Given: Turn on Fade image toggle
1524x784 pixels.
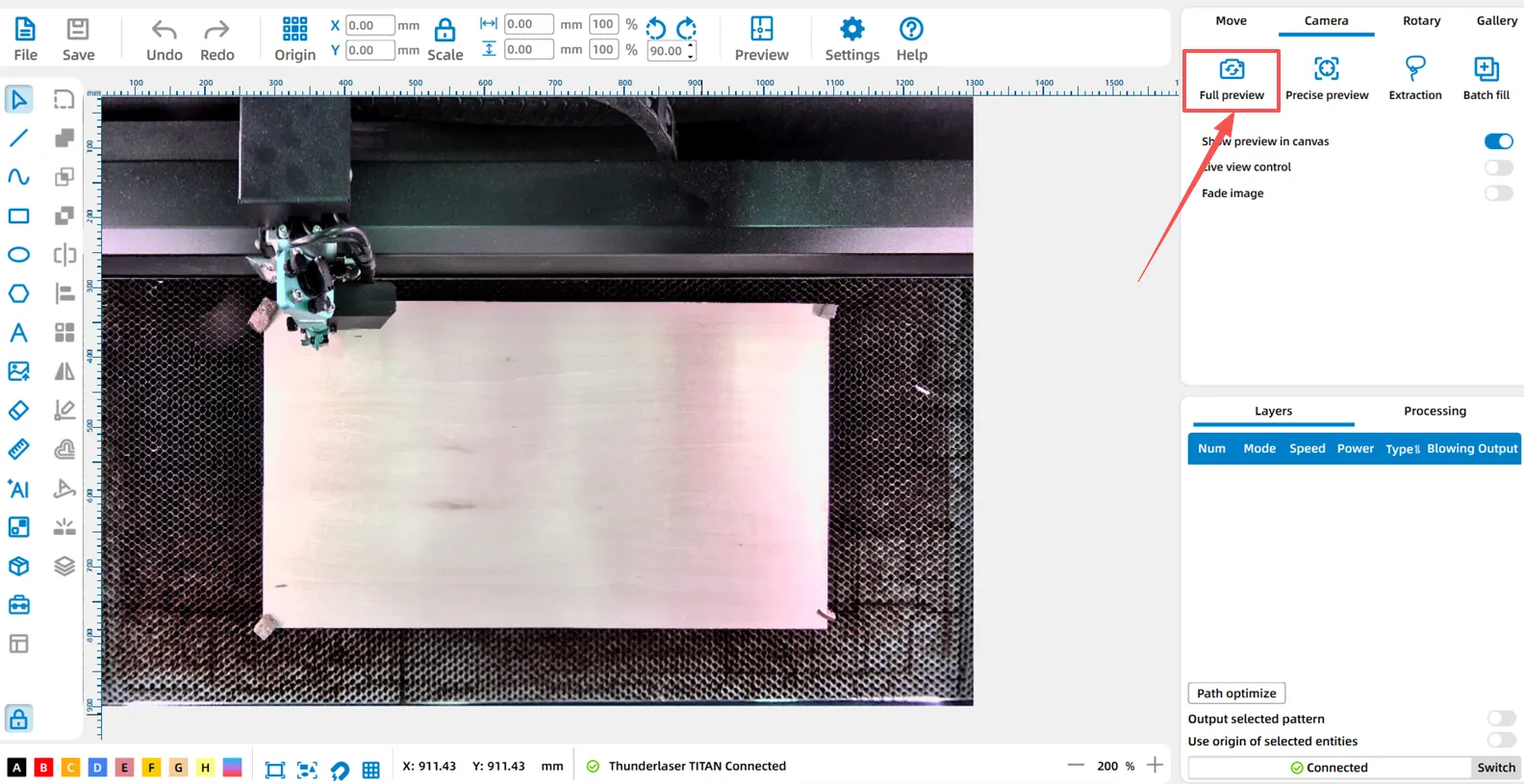Looking at the screenshot, I should point(1498,193).
